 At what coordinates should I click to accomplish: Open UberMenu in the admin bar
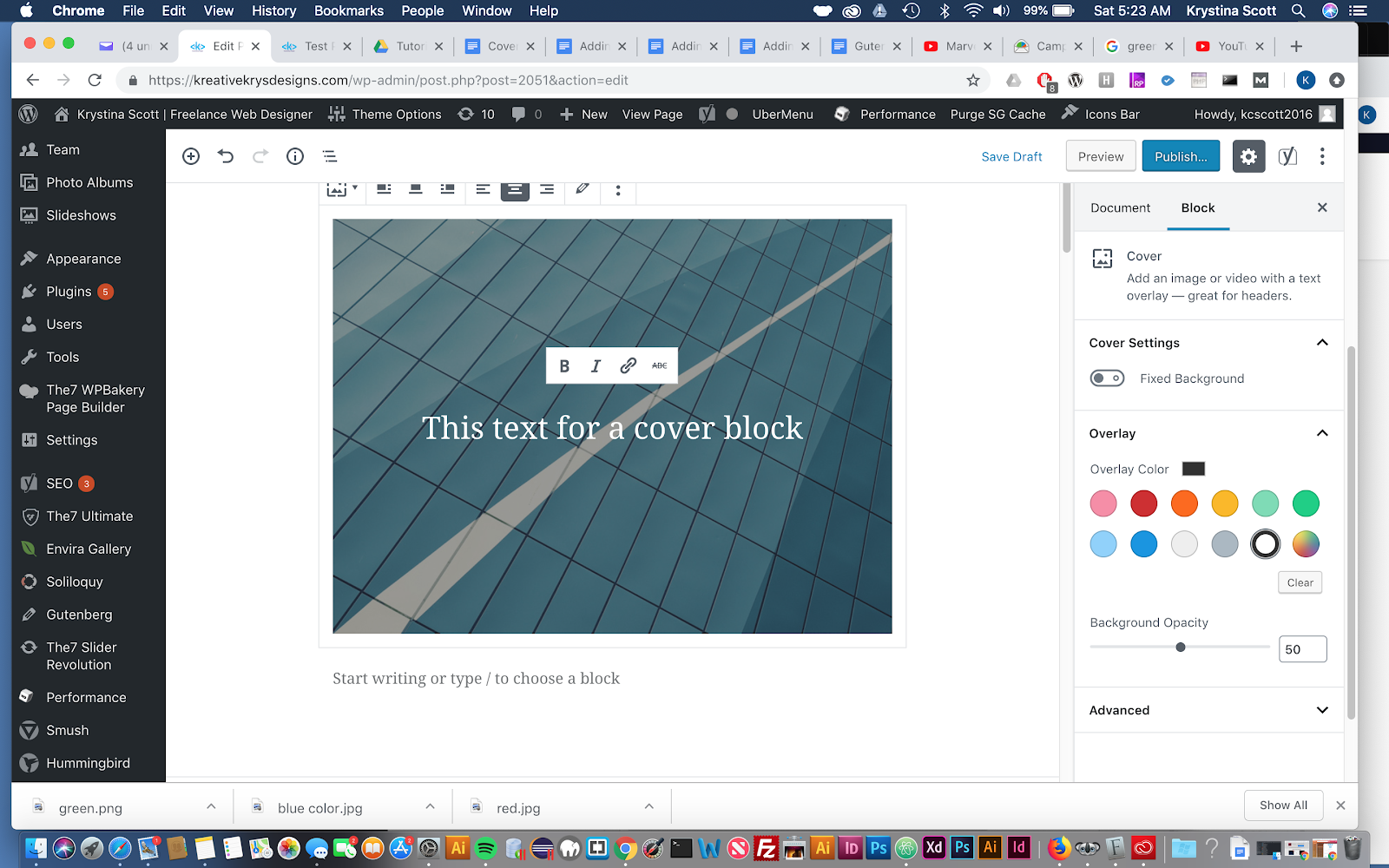782,114
